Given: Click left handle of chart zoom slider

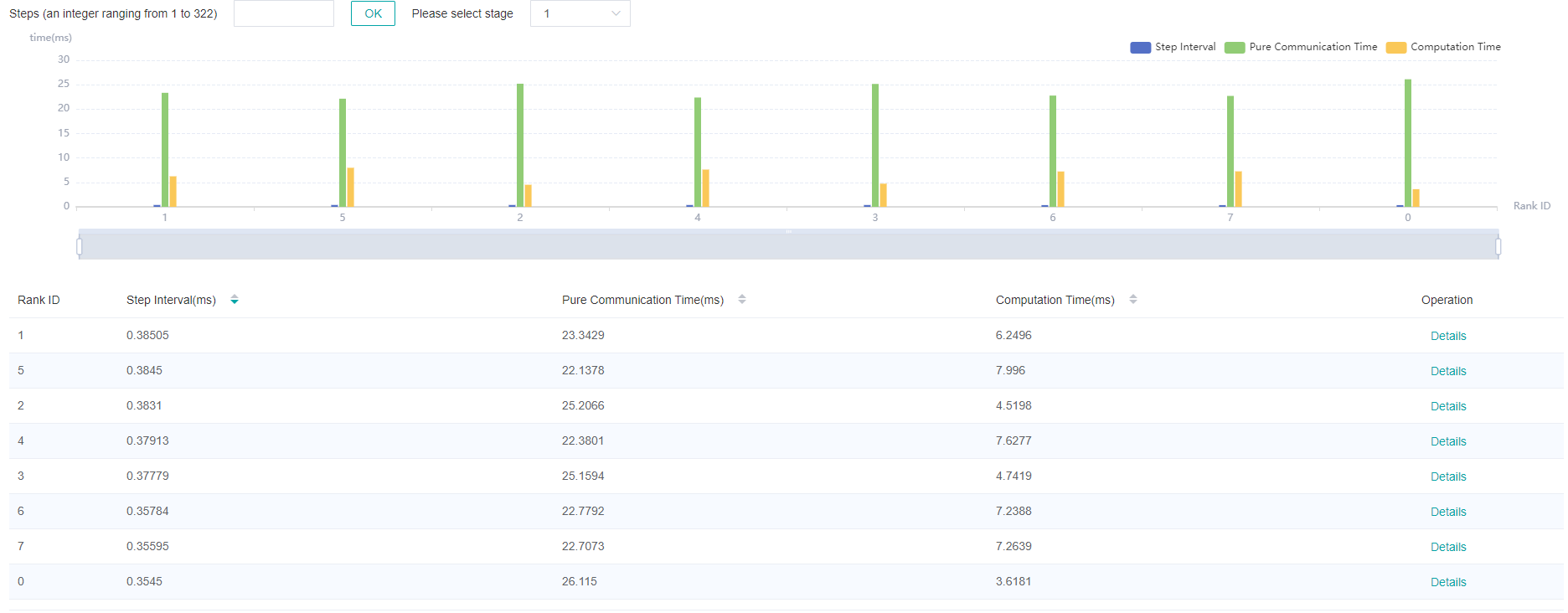Looking at the screenshot, I should (80, 246).
